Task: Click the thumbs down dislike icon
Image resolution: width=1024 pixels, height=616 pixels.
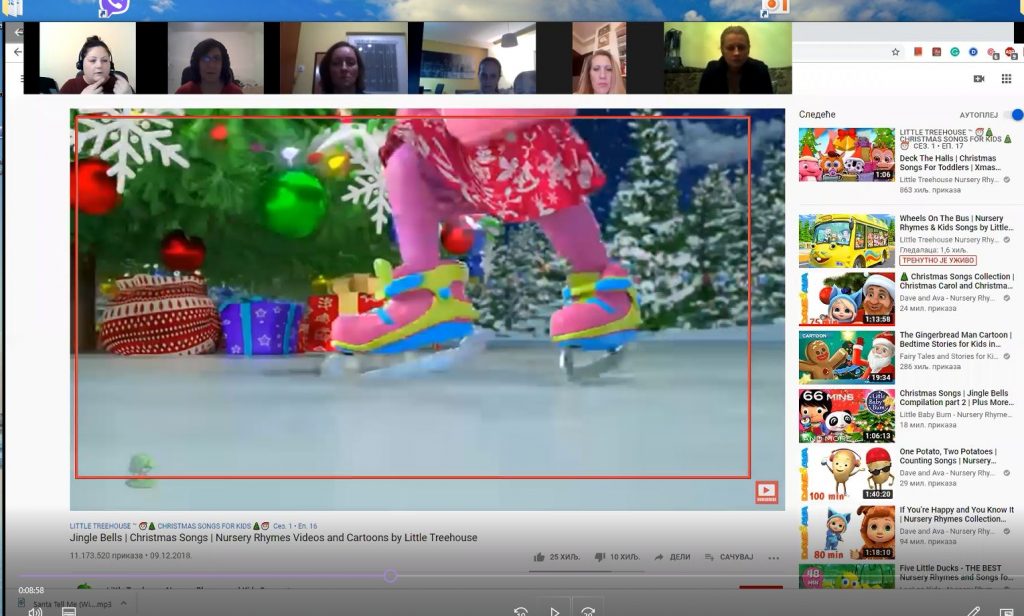Action: pyautogui.click(x=600, y=557)
